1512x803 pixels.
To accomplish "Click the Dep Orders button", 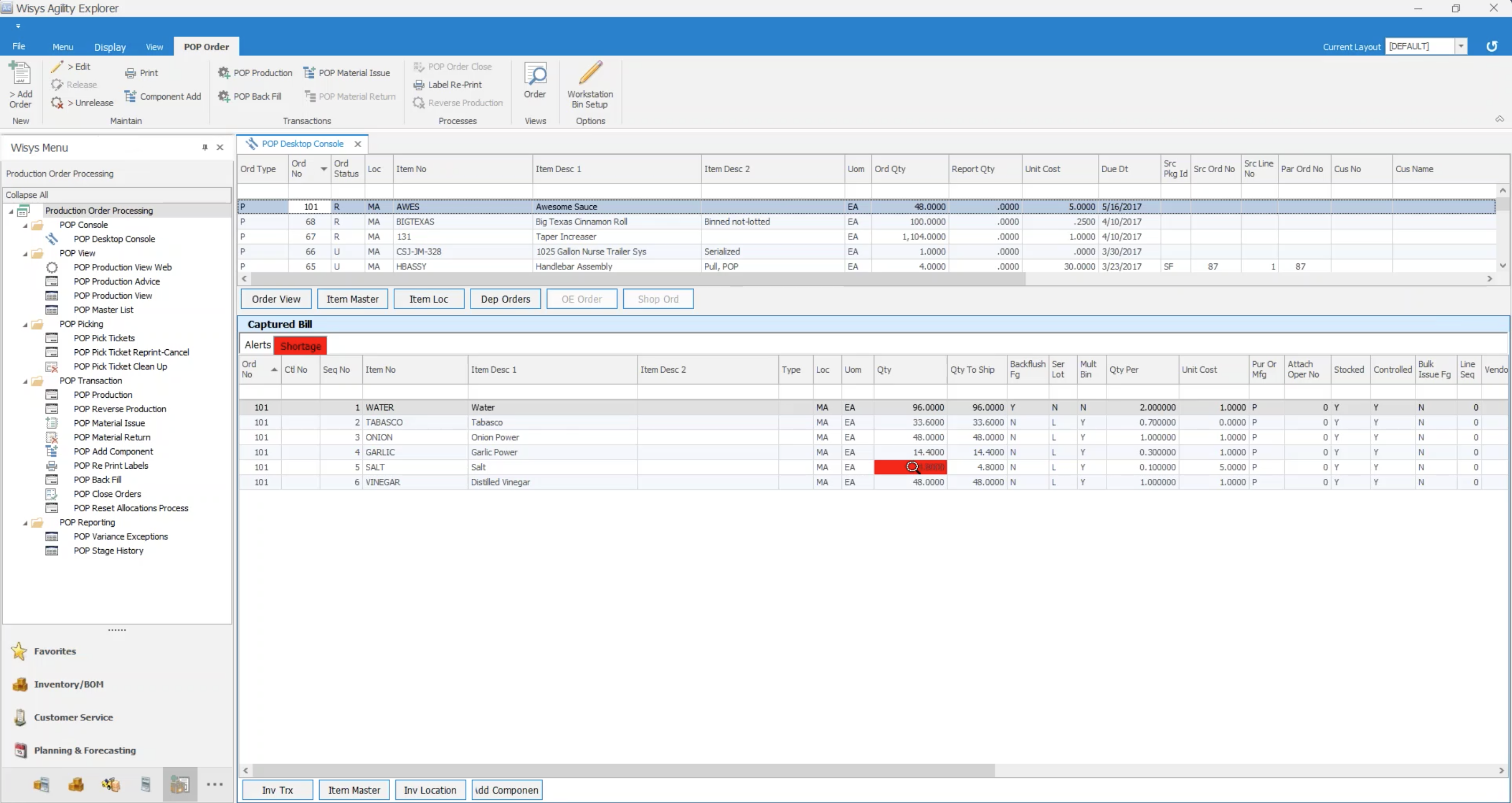I will click(x=505, y=299).
